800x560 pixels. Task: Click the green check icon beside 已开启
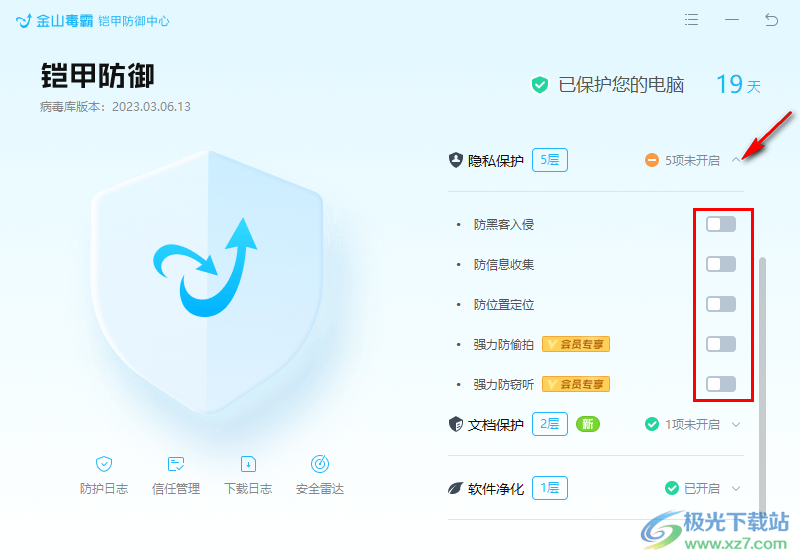pyautogui.click(x=672, y=488)
